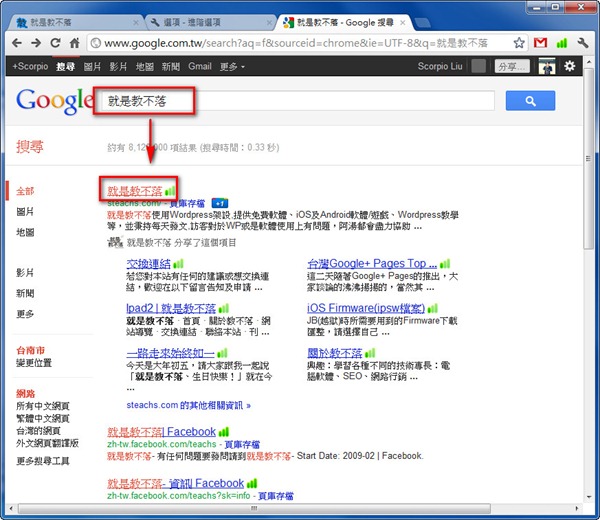Reload the page with the refresh icon
The width and height of the screenshot is (600, 520).
[x=55, y=43]
